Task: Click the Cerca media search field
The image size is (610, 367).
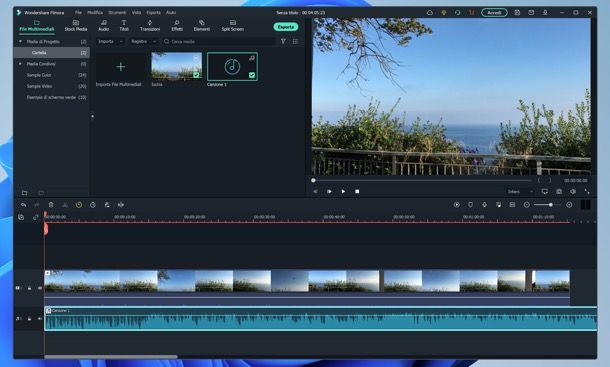Action: [x=219, y=41]
